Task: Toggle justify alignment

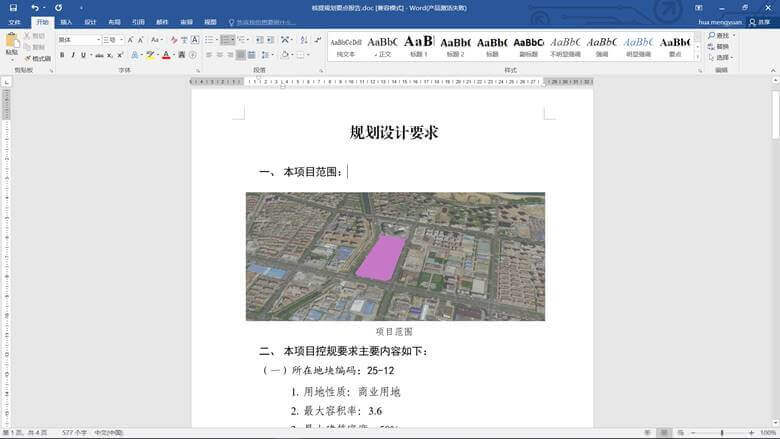Action: pyautogui.click(x=241, y=55)
